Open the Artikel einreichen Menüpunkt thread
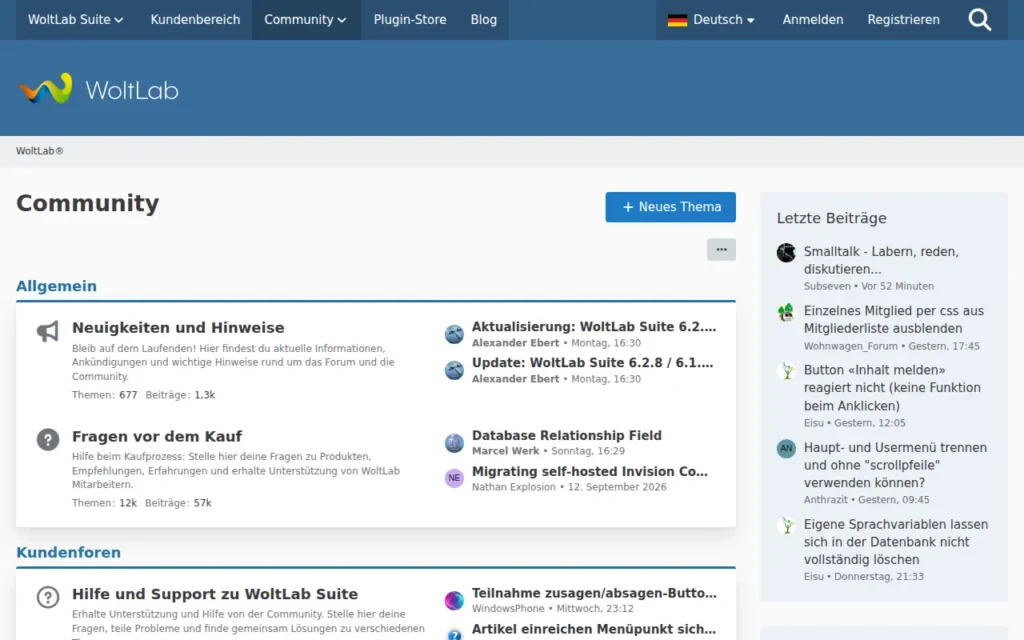This screenshot has height=640, width=1024. 594,629
